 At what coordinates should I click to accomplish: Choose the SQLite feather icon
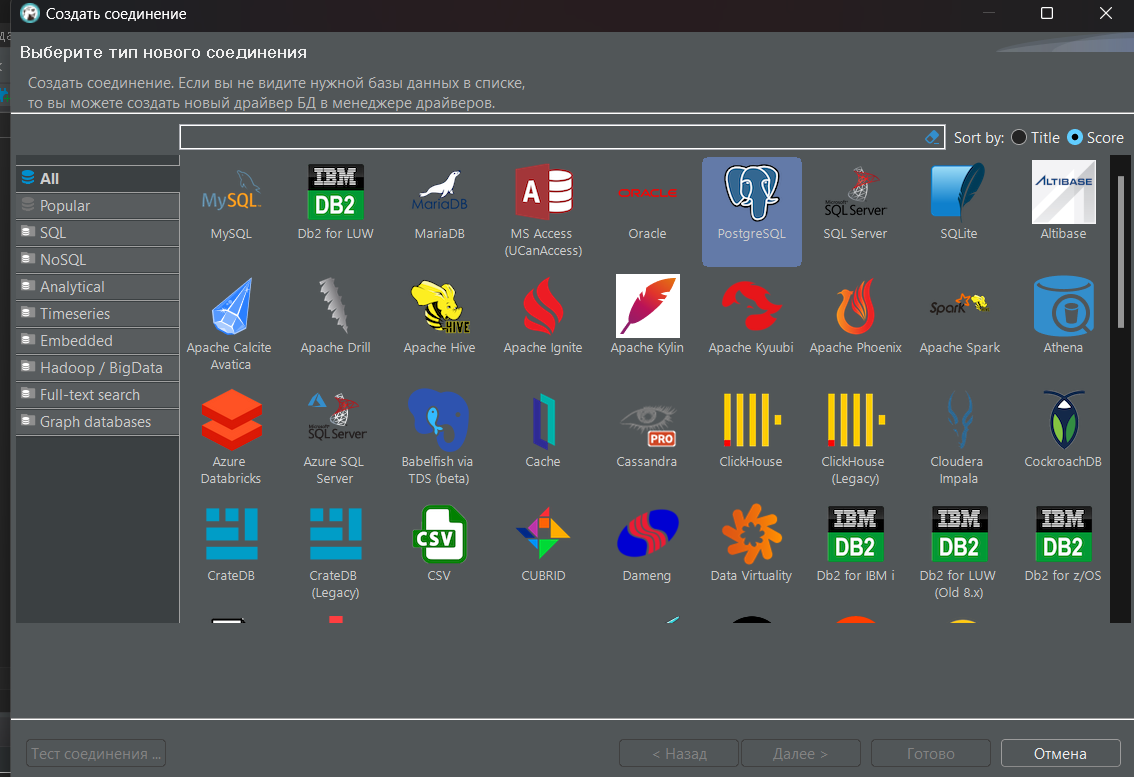pyautogui.click(x=958, y=191)
